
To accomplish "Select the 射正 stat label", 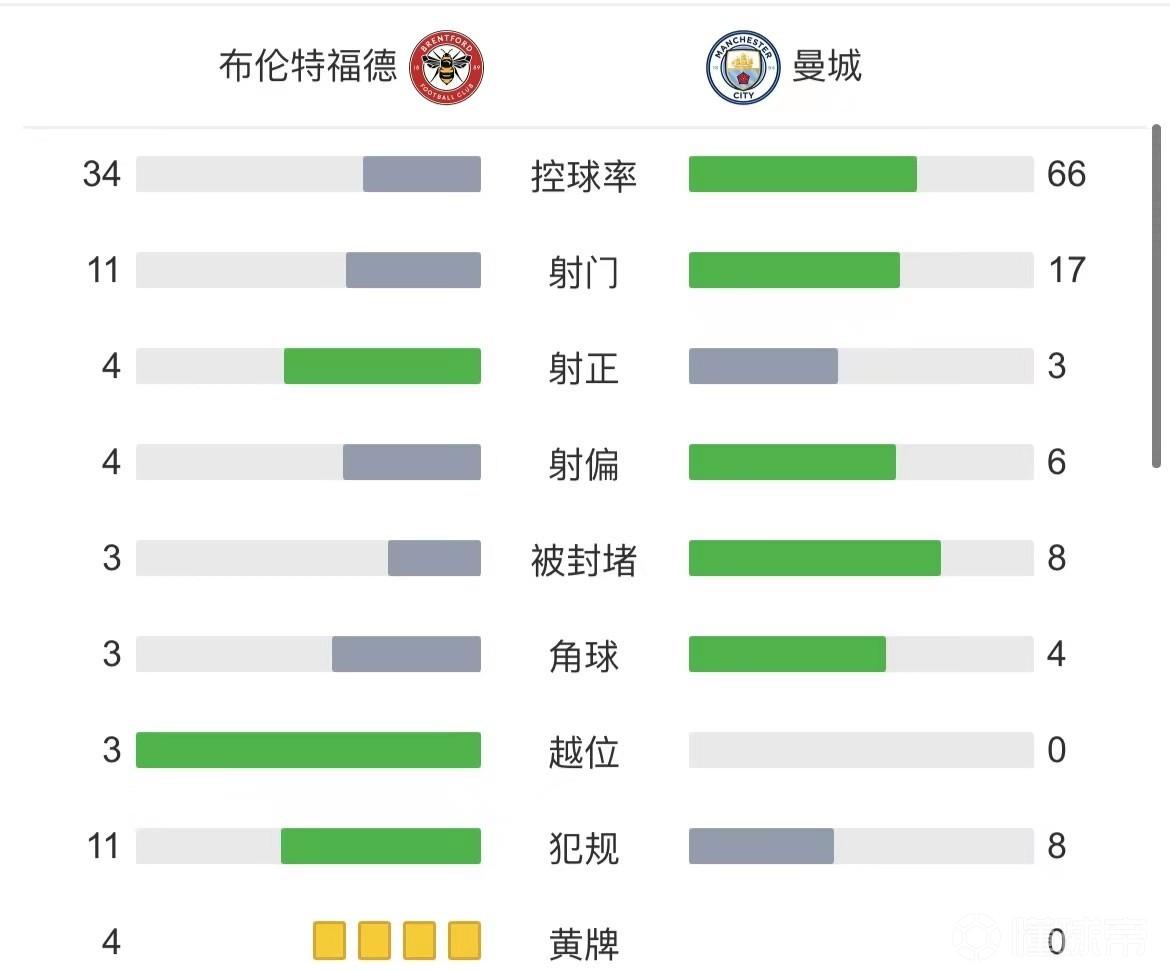I will click(584, 368).
